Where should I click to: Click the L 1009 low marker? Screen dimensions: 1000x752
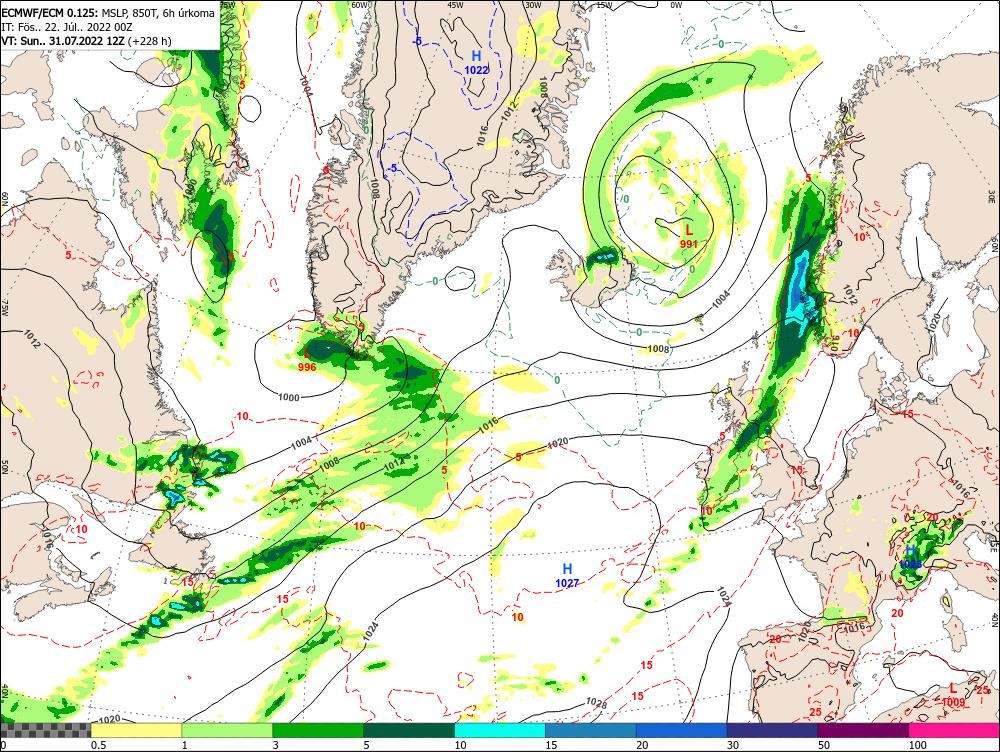[953, 695]
